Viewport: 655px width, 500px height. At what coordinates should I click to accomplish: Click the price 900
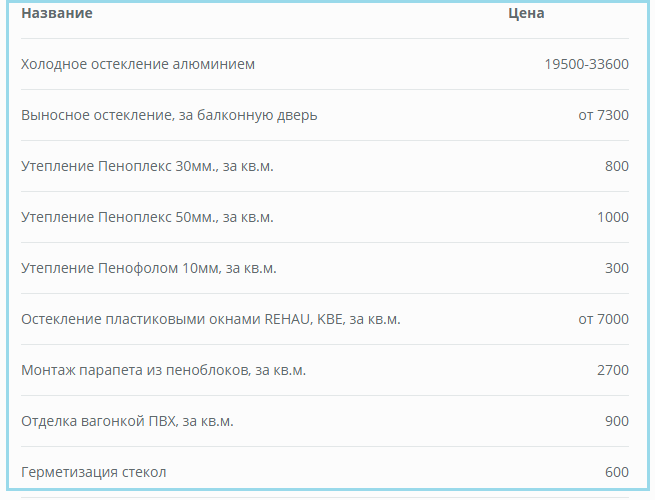616,422
